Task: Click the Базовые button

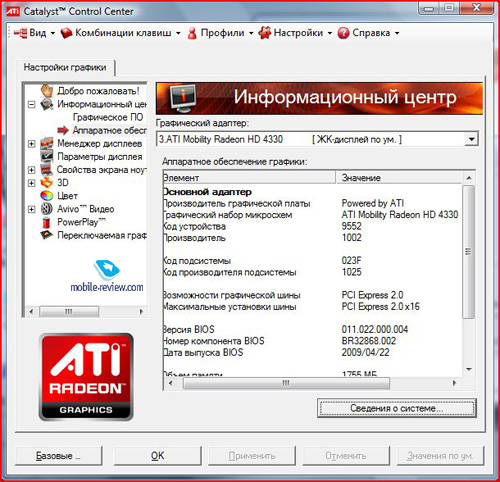Action: (x=59, y=456)
